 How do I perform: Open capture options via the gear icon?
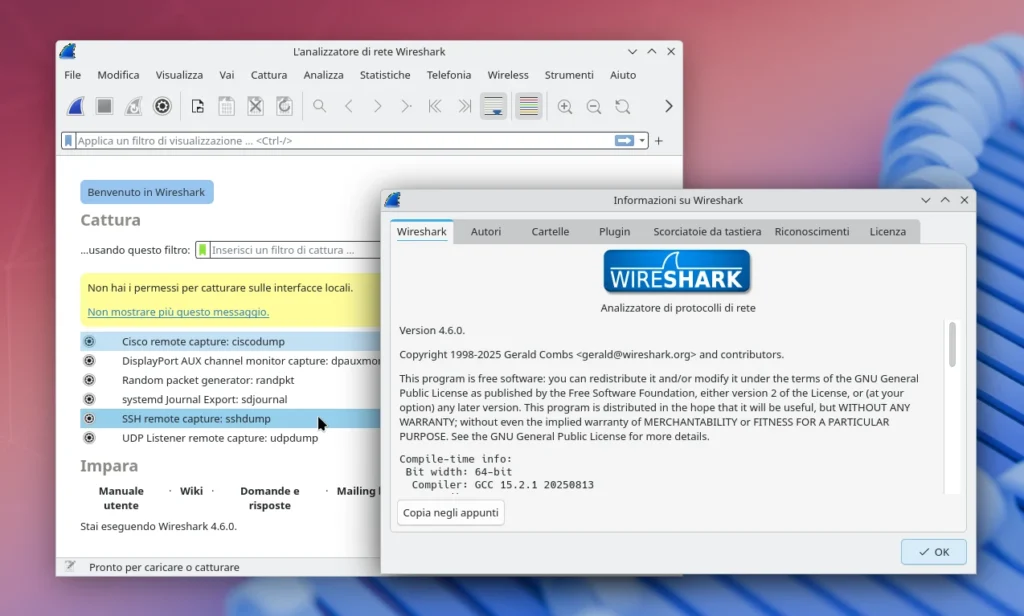162,106
